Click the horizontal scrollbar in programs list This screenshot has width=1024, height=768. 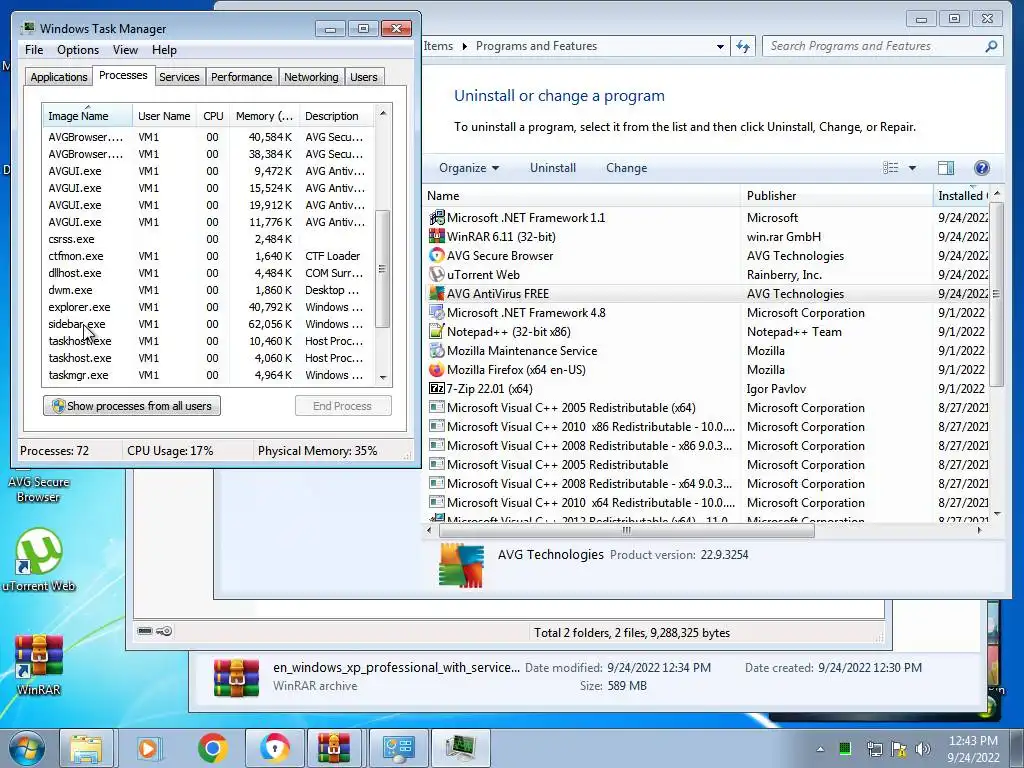(x=626, y=530)
